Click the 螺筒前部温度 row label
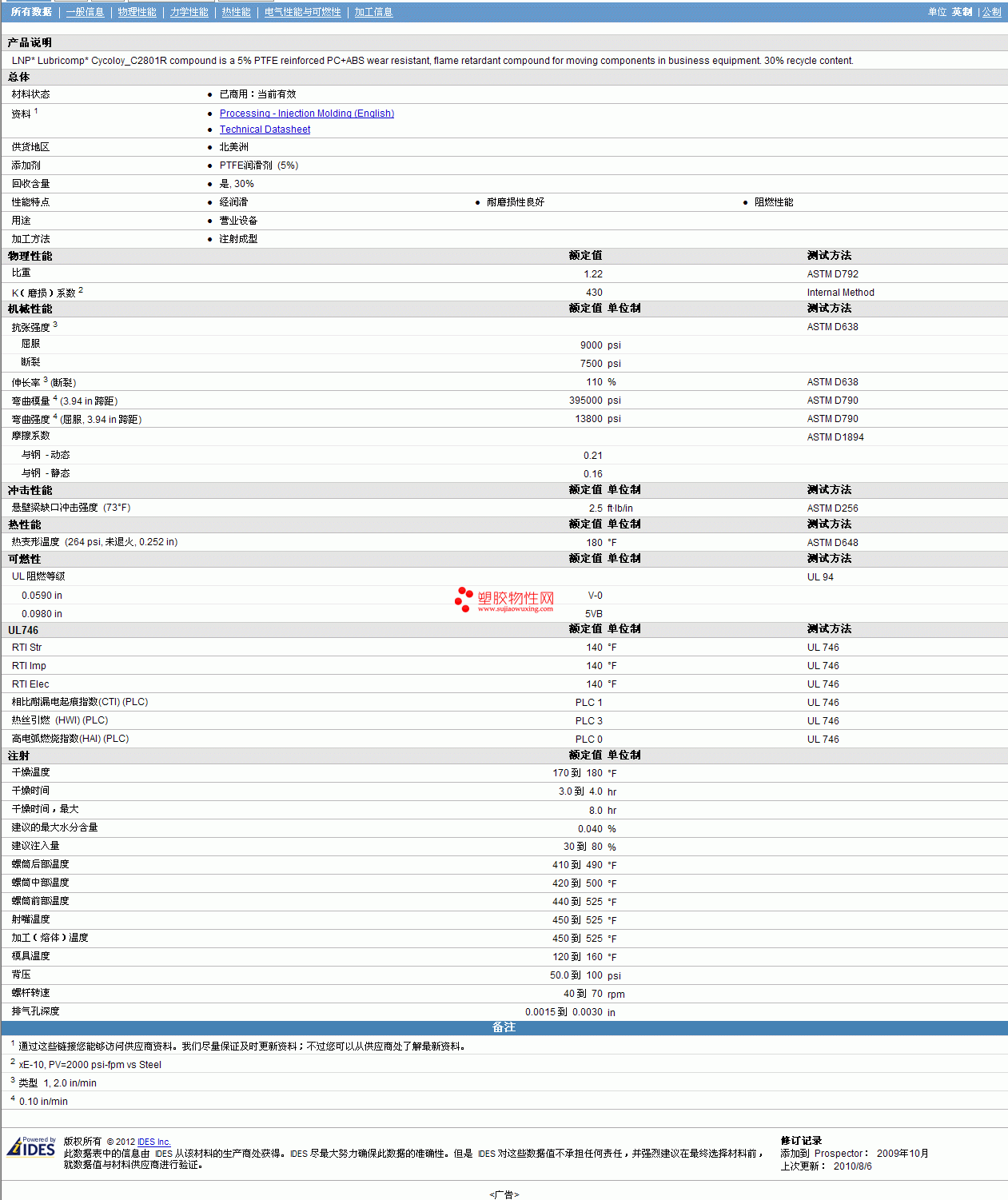Screen dimensions: 1008x1200 tap(41, 901)
